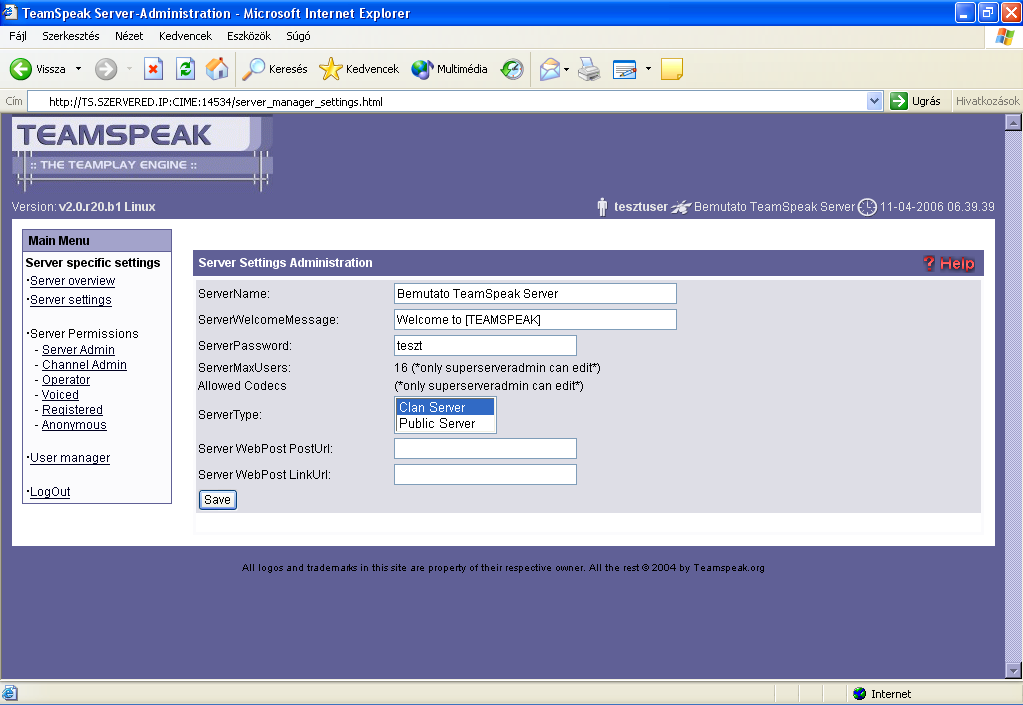
Task: Click the vertical scrollbar down arrow
Action: [1012, 670]
